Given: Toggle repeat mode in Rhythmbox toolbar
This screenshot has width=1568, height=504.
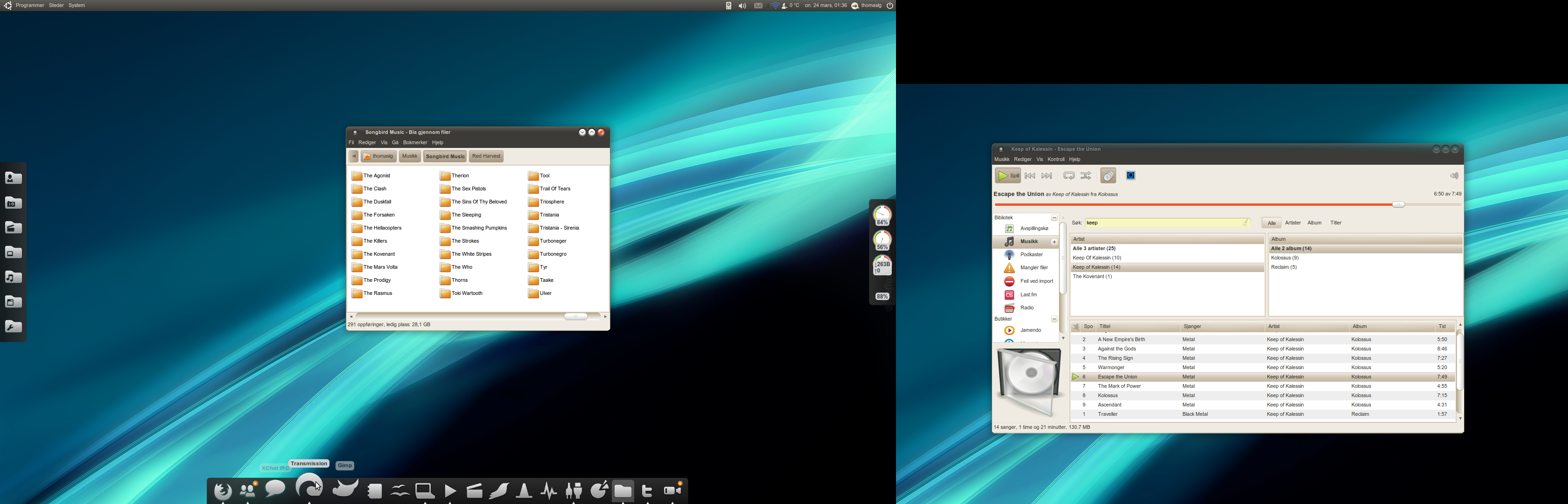Looking at the screenshot, I should (x=1069, y=176).
